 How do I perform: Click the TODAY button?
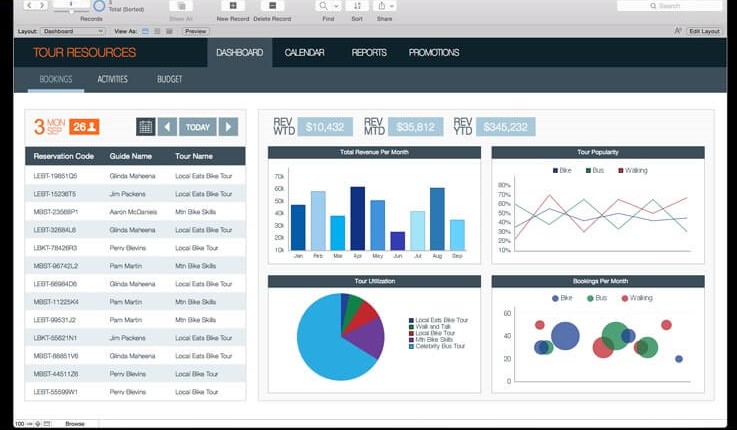198,127
